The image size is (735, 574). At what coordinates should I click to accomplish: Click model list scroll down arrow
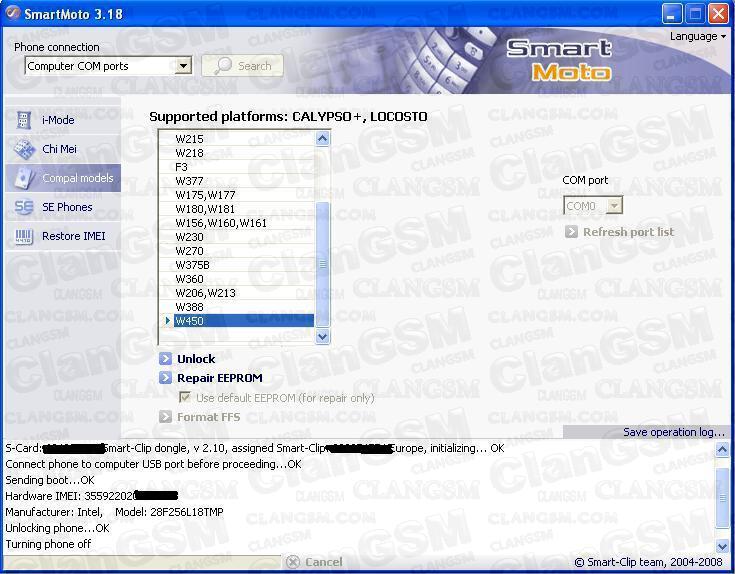pyautogui.click(x=322, y=336)
